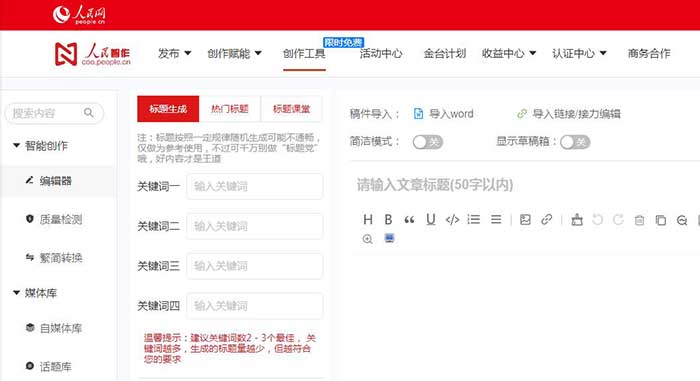Open 创作赋能 dropdown menu

pos(234,54)
